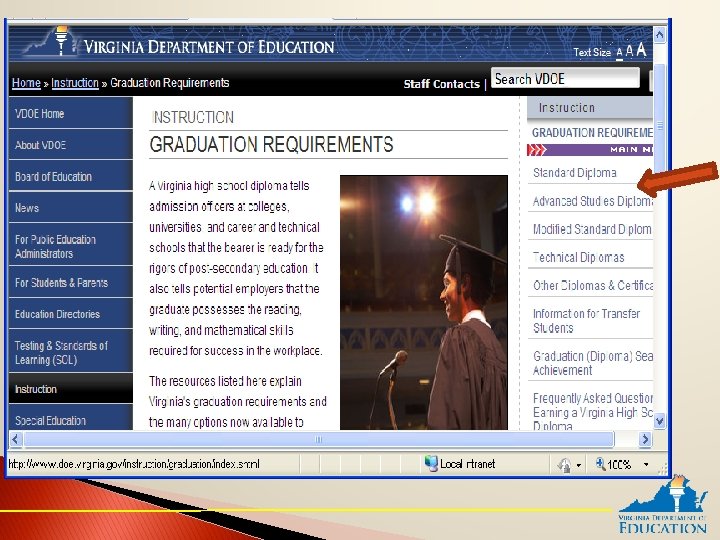Viewport: 720px width, 540px height.
Task: Click the zoom magnifier icon at 100%
Action: coord(600,464)
